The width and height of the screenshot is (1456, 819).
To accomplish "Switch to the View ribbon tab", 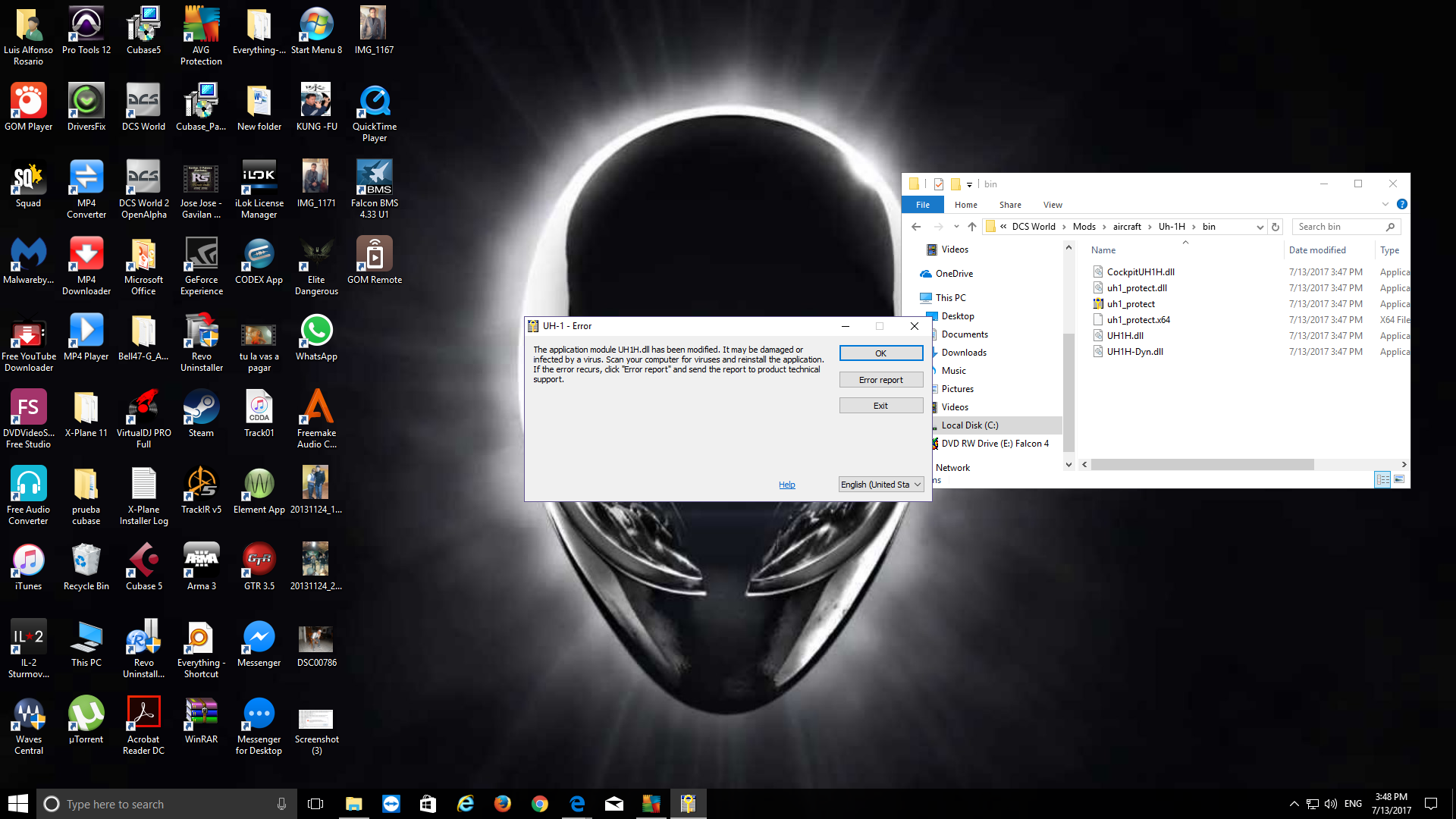I will pos(1052,205).
